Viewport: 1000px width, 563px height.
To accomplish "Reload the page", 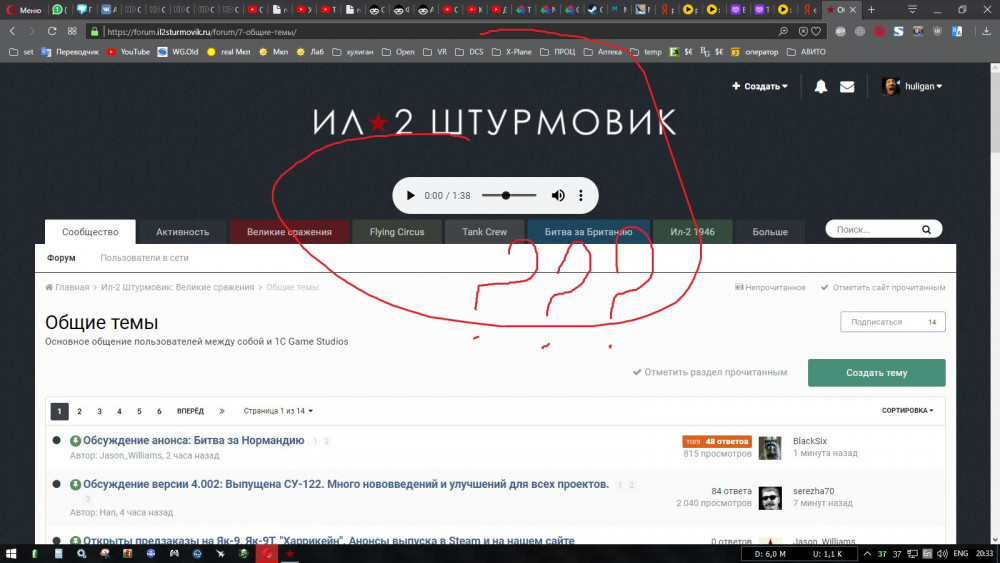I will 52,31.
